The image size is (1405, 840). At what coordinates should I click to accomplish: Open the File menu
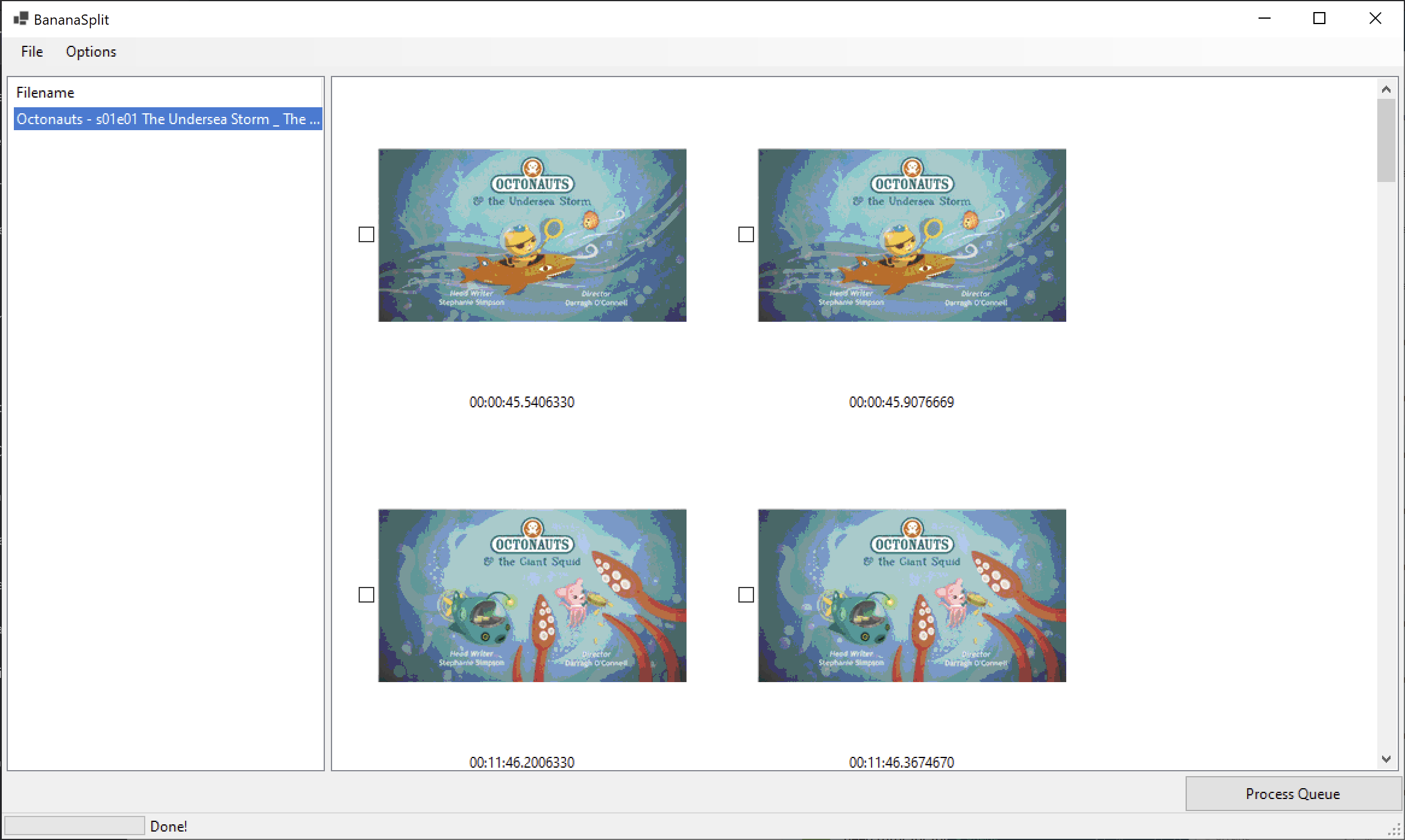tap(31, 52)
